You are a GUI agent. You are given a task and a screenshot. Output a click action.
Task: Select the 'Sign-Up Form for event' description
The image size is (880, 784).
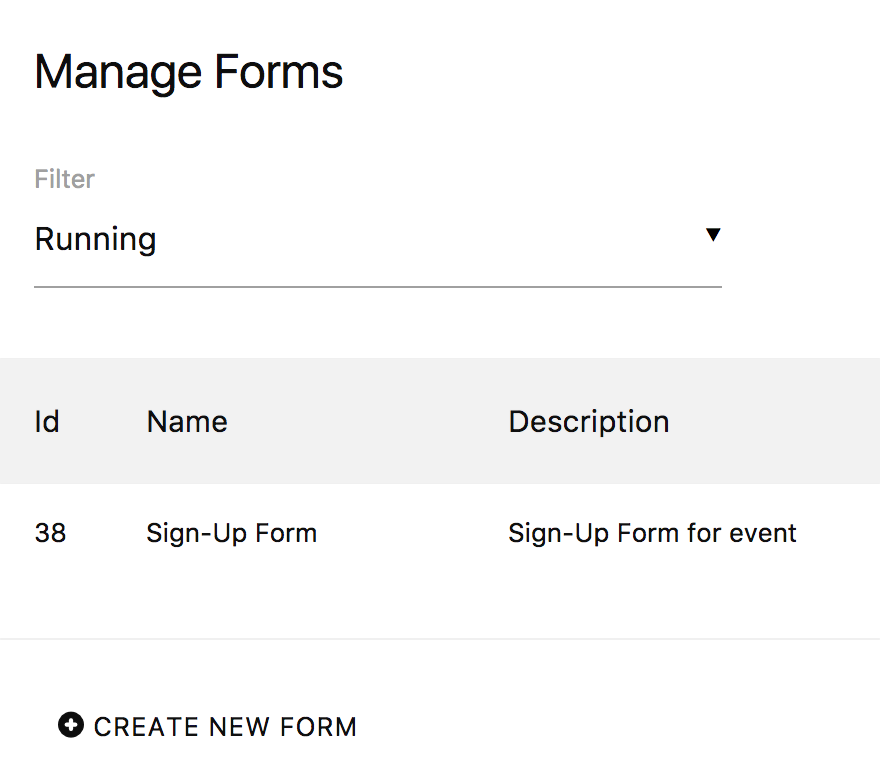652,533
